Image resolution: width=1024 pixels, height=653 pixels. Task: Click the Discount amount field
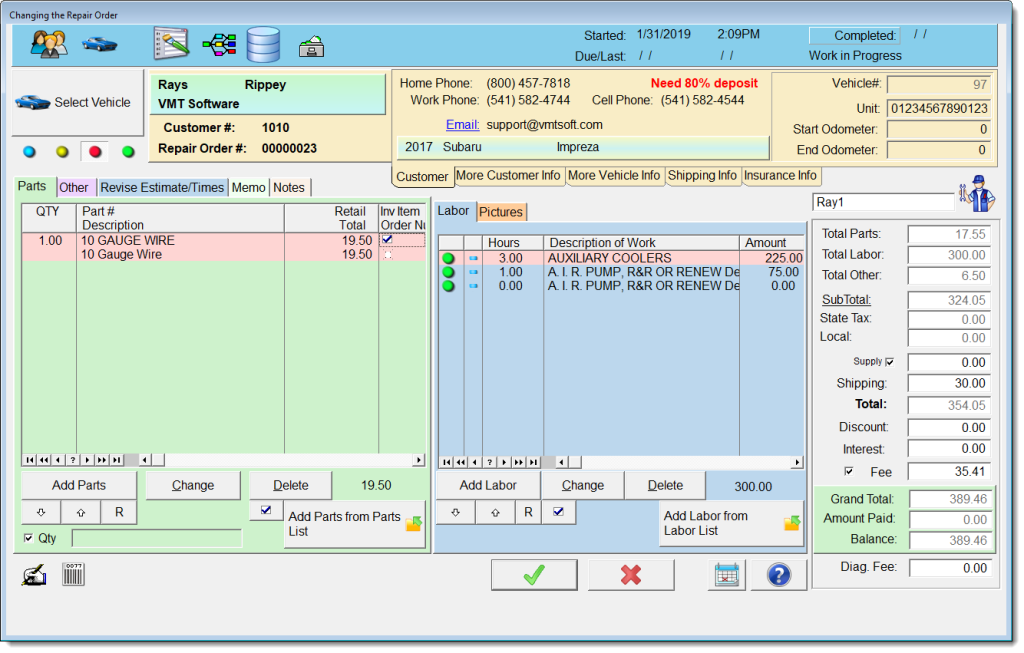949,427
